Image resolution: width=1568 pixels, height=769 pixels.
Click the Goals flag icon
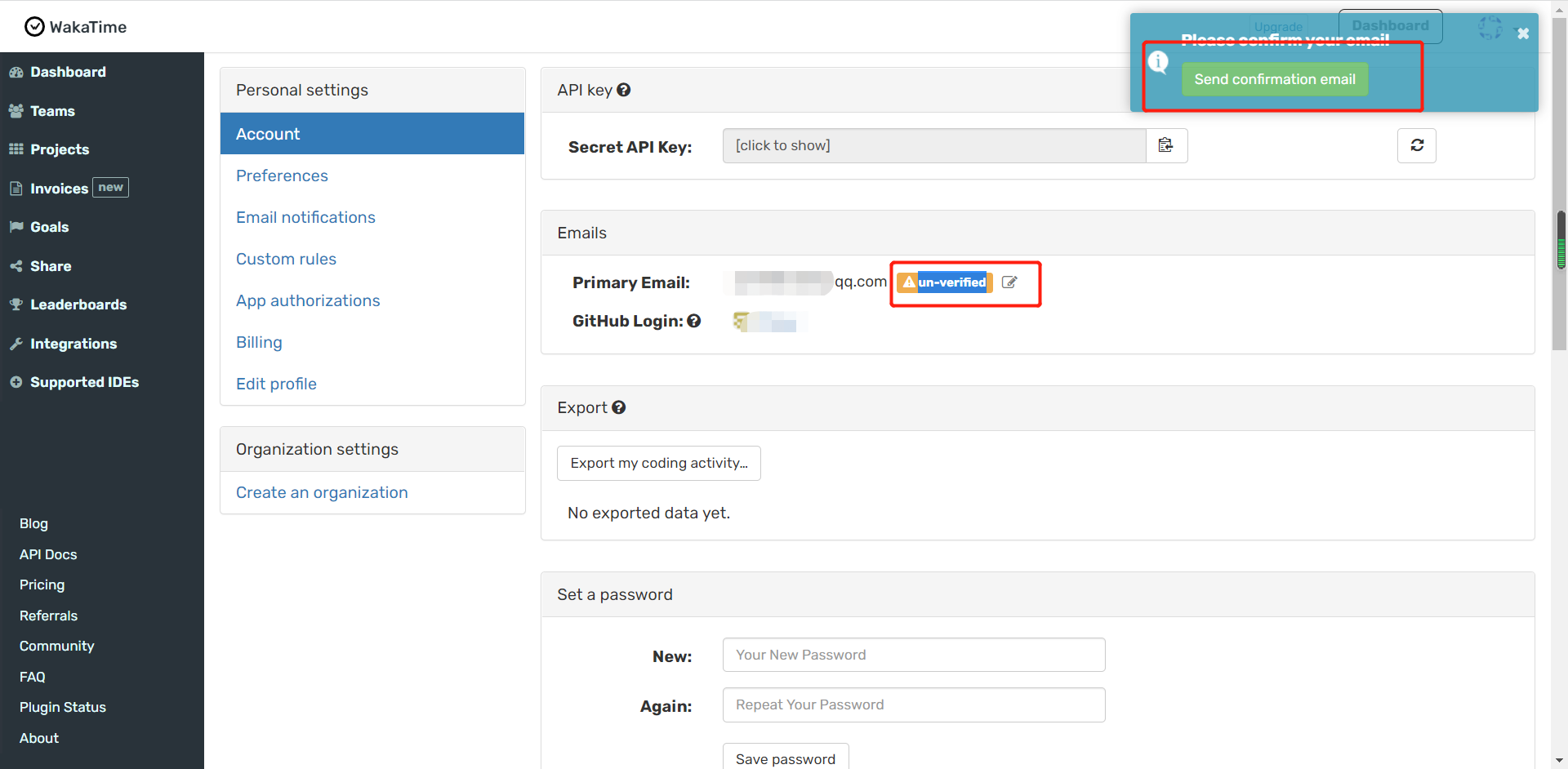click(16, 227)
